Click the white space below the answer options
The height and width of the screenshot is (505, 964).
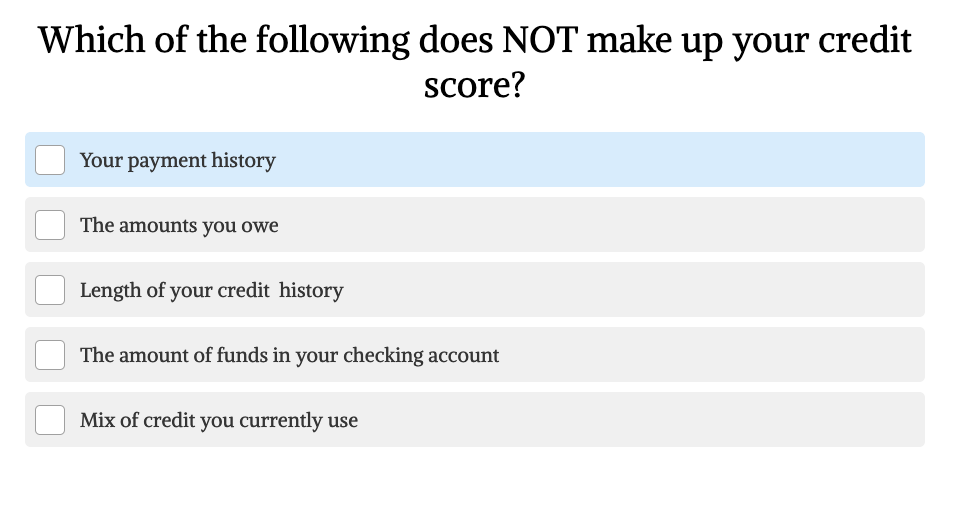point(475,477)
